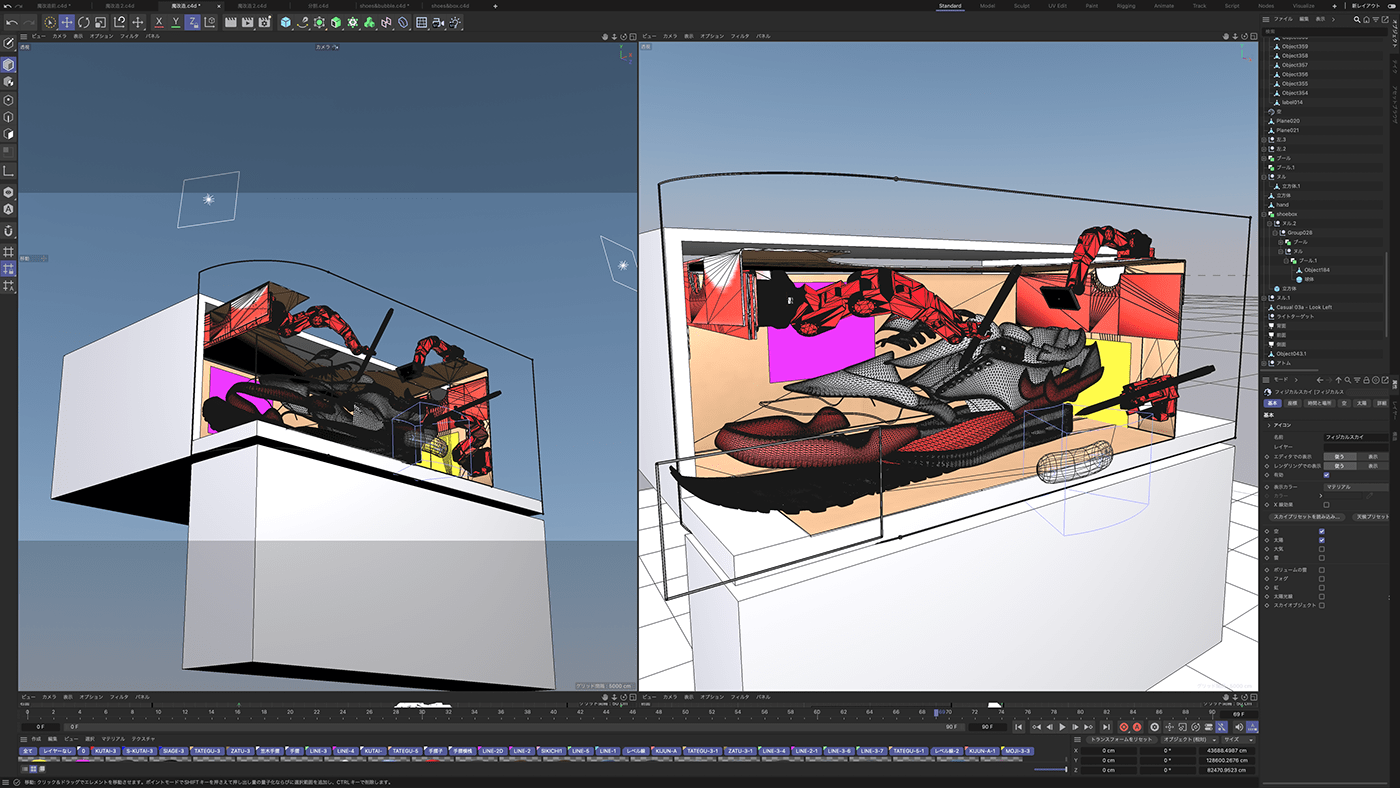Open the 表示カラー dropdown
The height and width of the screenshot is (788, 1400).
coord(1356,487)
